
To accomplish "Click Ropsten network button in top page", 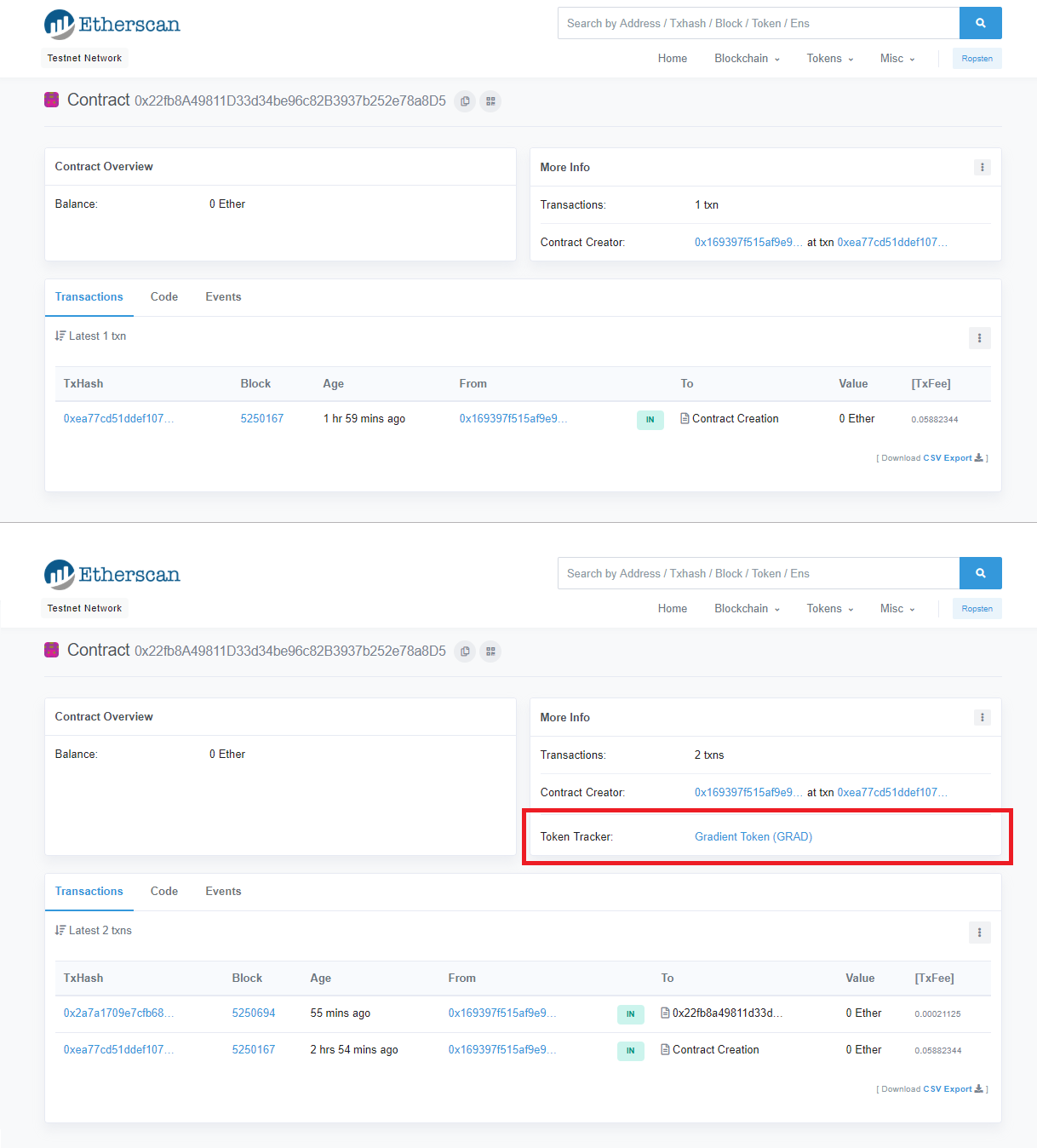I will pos(977,59).
